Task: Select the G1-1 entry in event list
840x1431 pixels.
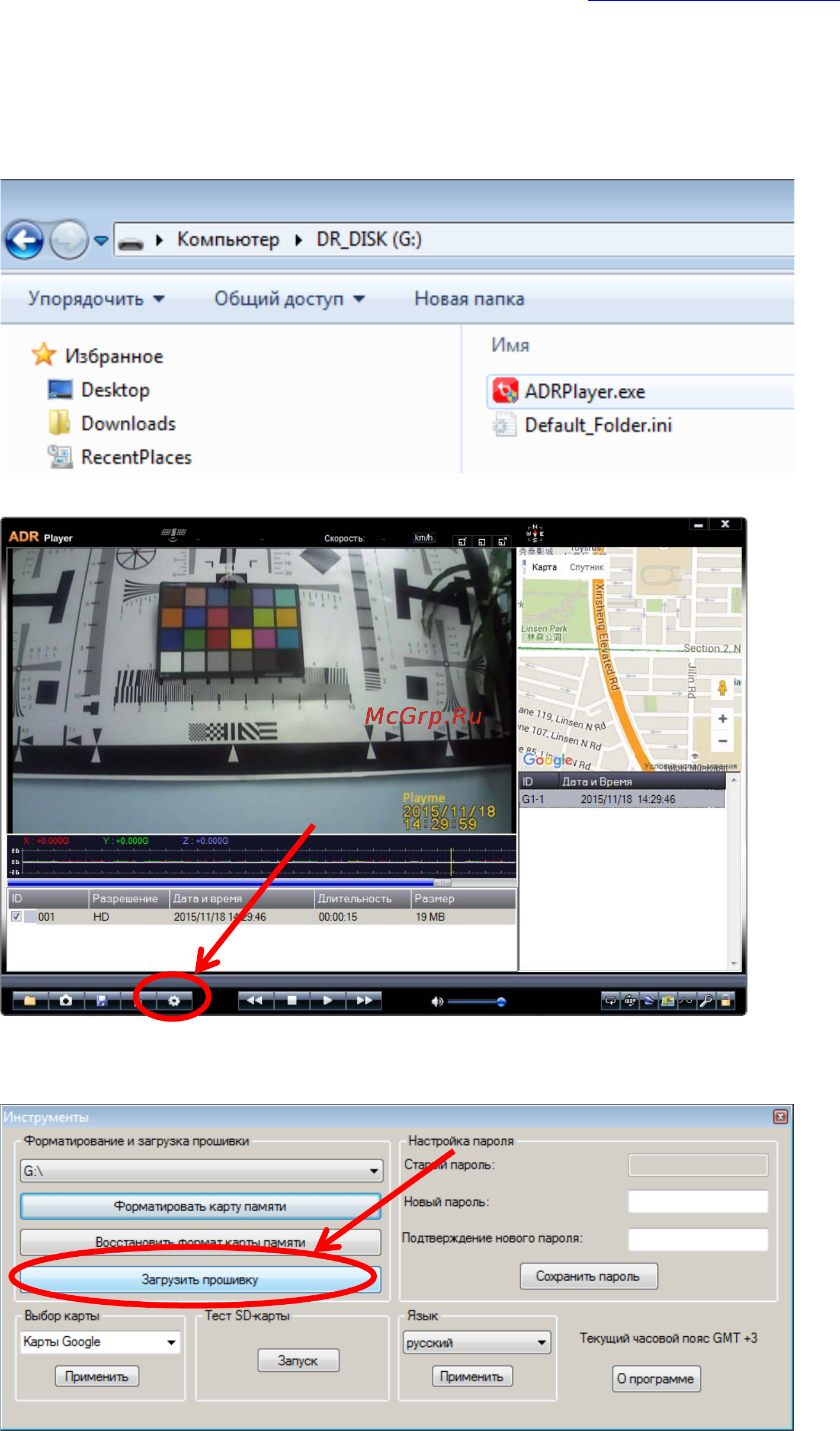Action: pyautogui.click(x=622, y=799)
